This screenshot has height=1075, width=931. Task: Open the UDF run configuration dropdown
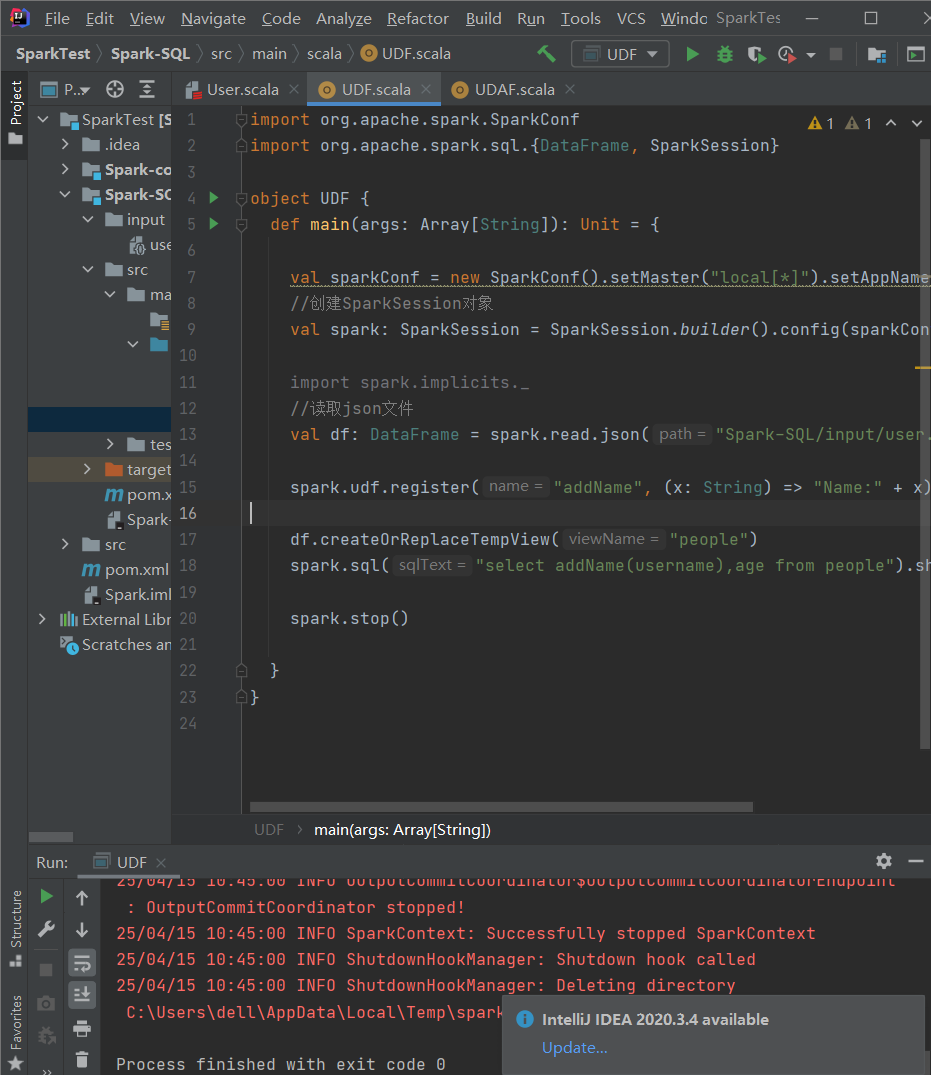(620, 54)
